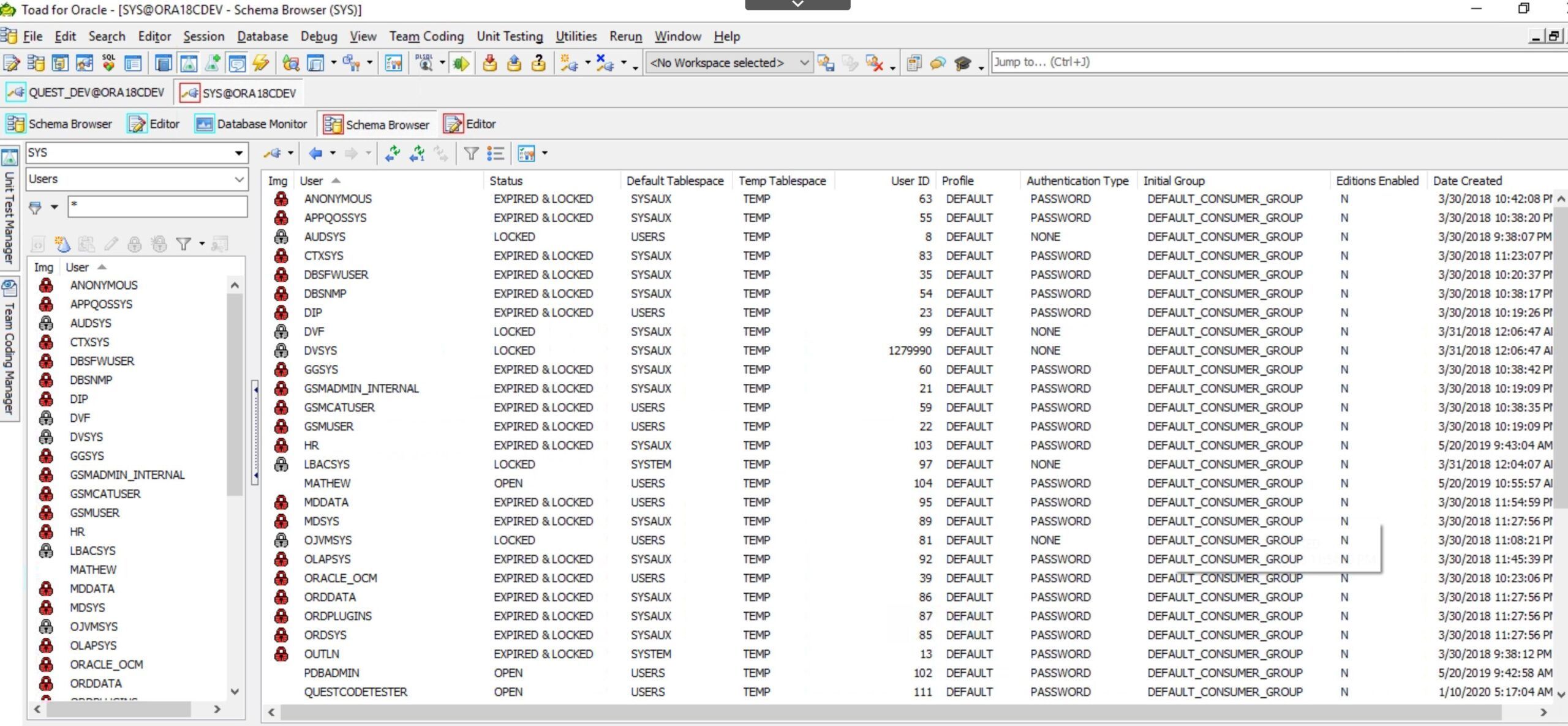The height and width of the screenshot is (726, 1568).
Task: Switch to SYS@ORA18CDEV connection tab
Action: click(238, 93)
